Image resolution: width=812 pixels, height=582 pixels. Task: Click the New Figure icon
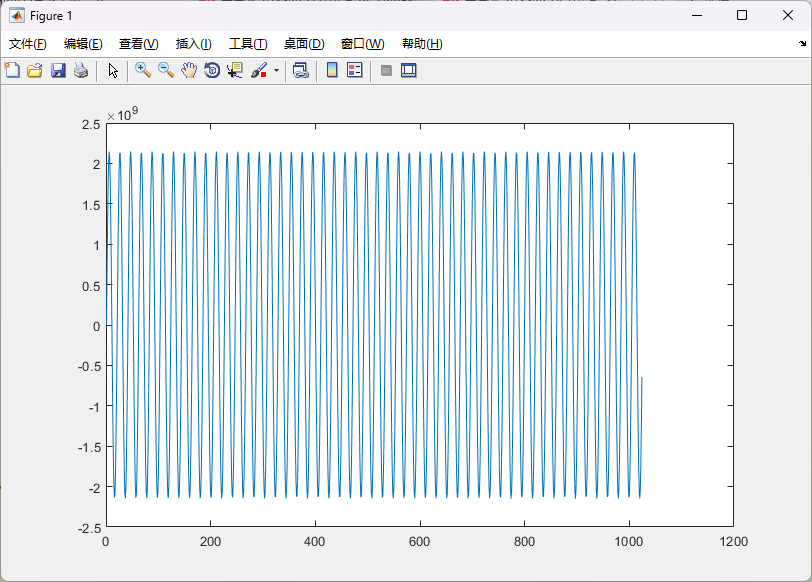12,70
